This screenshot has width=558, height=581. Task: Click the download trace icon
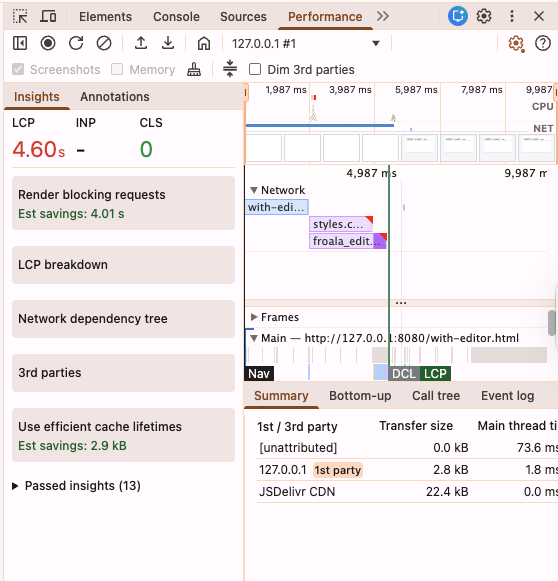168,43
